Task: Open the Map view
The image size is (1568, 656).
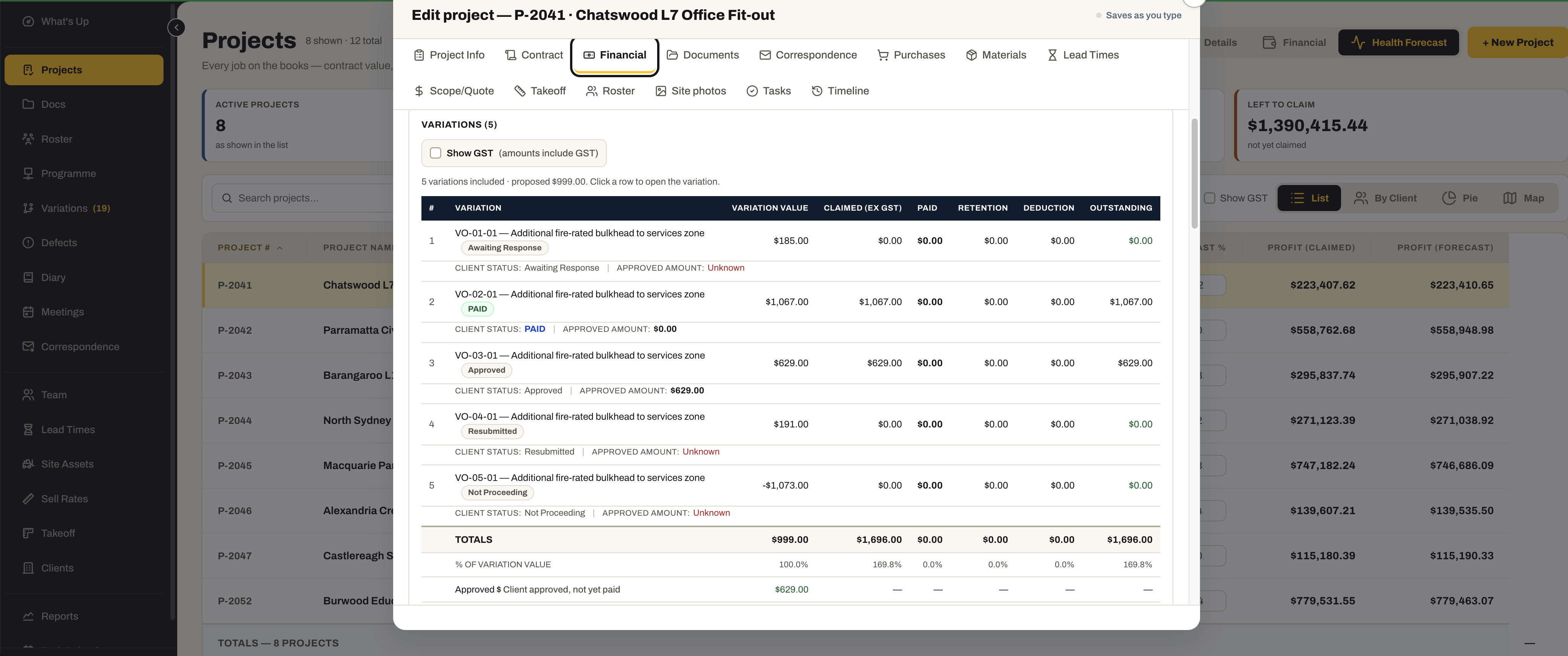Action: (x=1524, y=198)
